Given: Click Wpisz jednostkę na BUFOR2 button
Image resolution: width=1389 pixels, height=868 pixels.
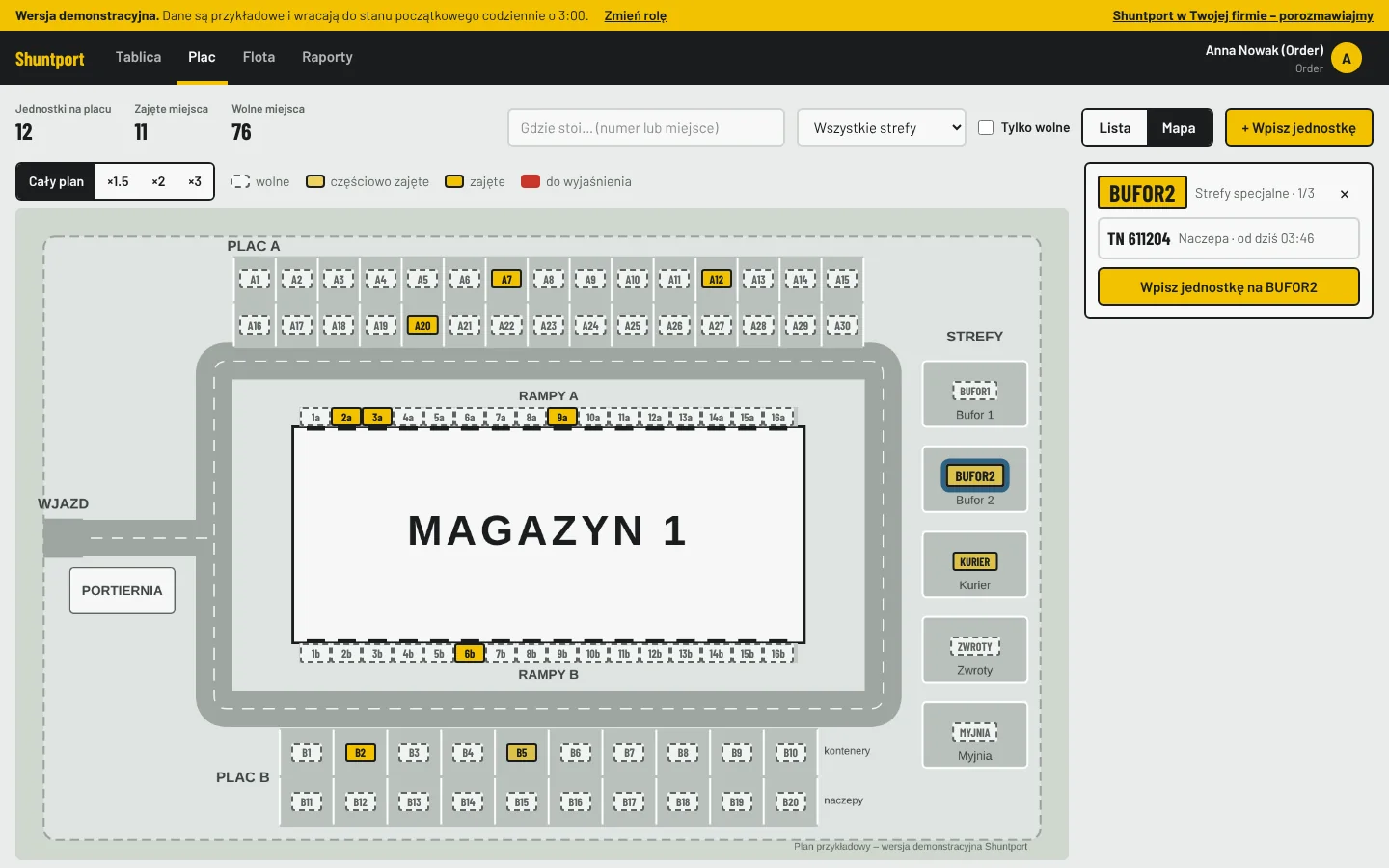Looking at the screenshot, I should [1228, 287].
